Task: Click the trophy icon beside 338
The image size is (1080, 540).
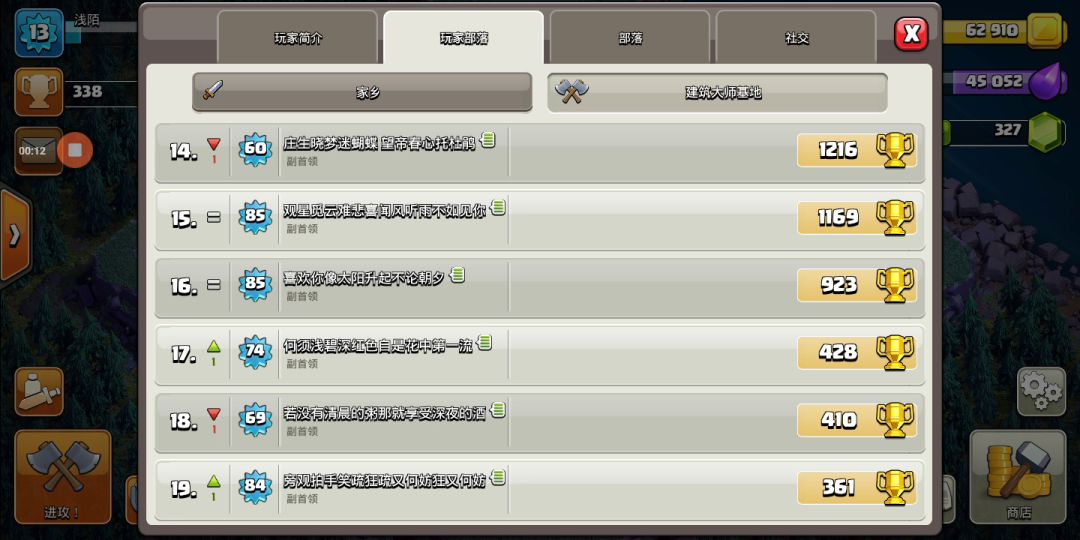Action: [x=39, y=91]
